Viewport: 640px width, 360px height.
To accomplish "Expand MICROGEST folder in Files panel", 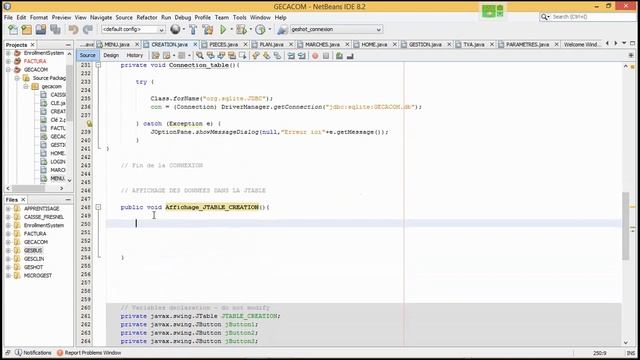I will tap(8, 276).
